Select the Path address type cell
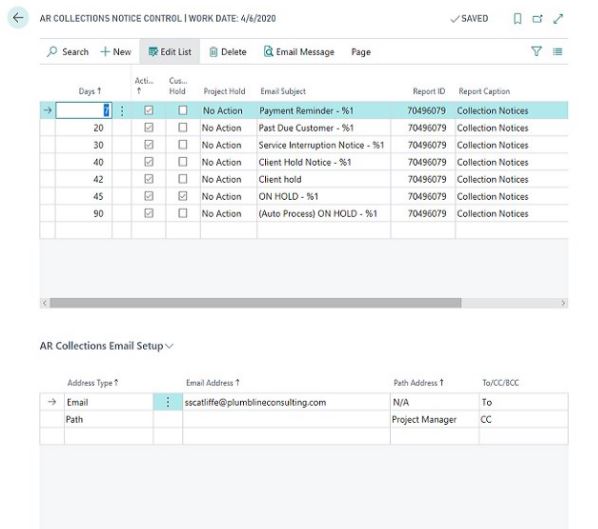This screenshot has height=529, width=598. click(109, 419)
